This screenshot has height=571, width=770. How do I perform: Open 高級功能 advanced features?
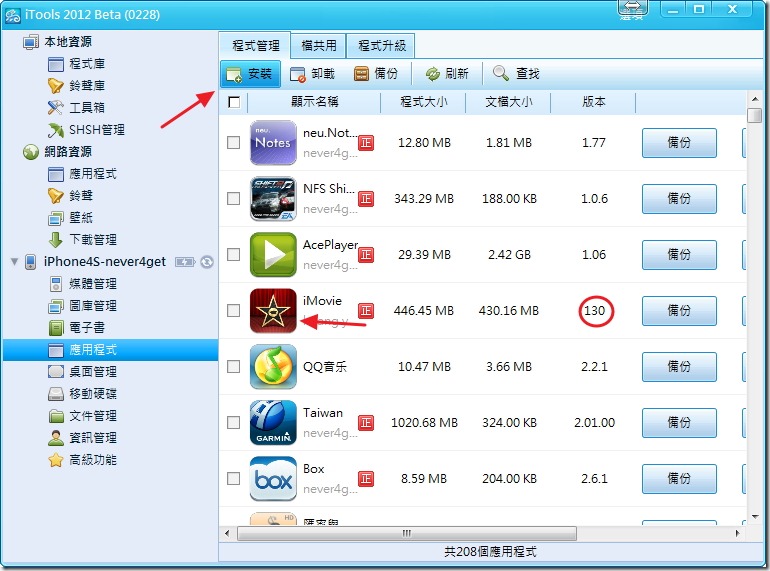pyautogui.click(x=82, y=460)
